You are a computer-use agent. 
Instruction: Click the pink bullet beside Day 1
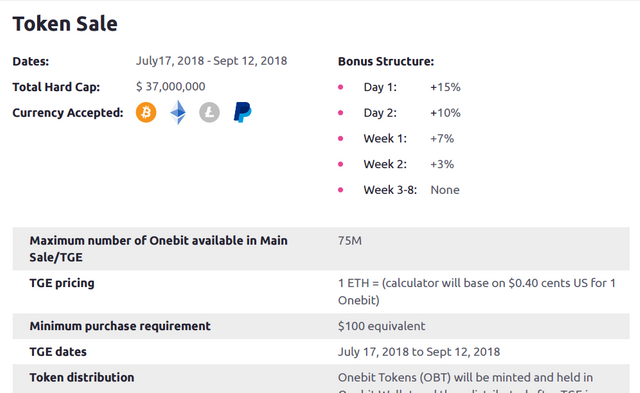pyautogui.click(x=340, y=87)
